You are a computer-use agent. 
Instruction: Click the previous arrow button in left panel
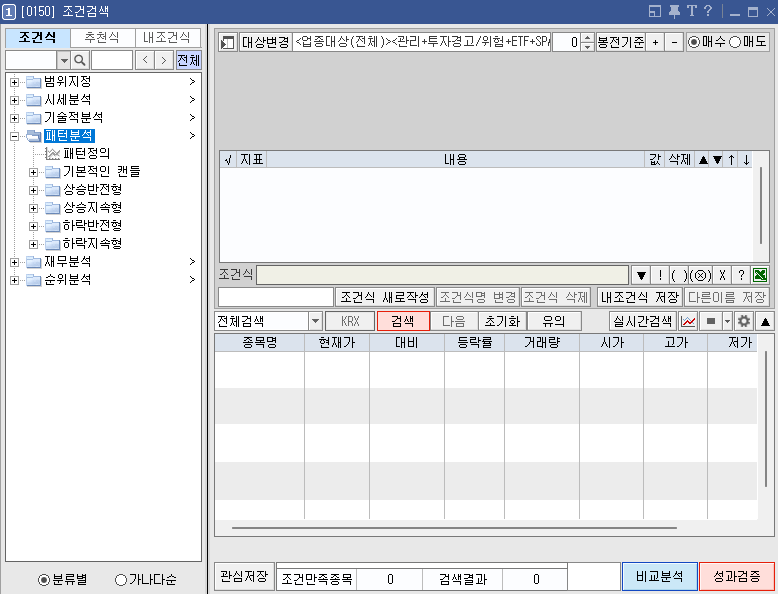pos(145,61)
